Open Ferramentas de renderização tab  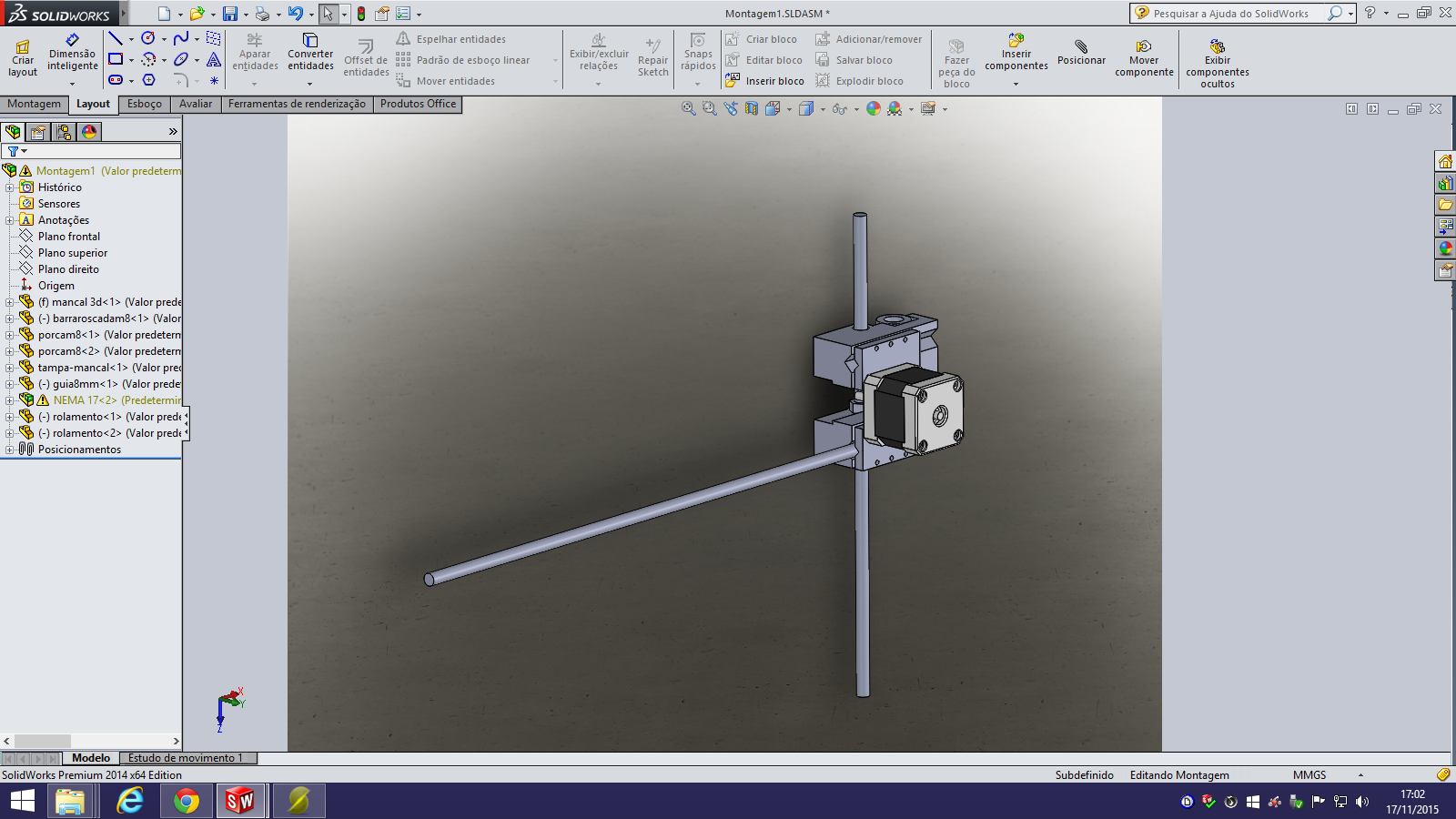point(297,104)
